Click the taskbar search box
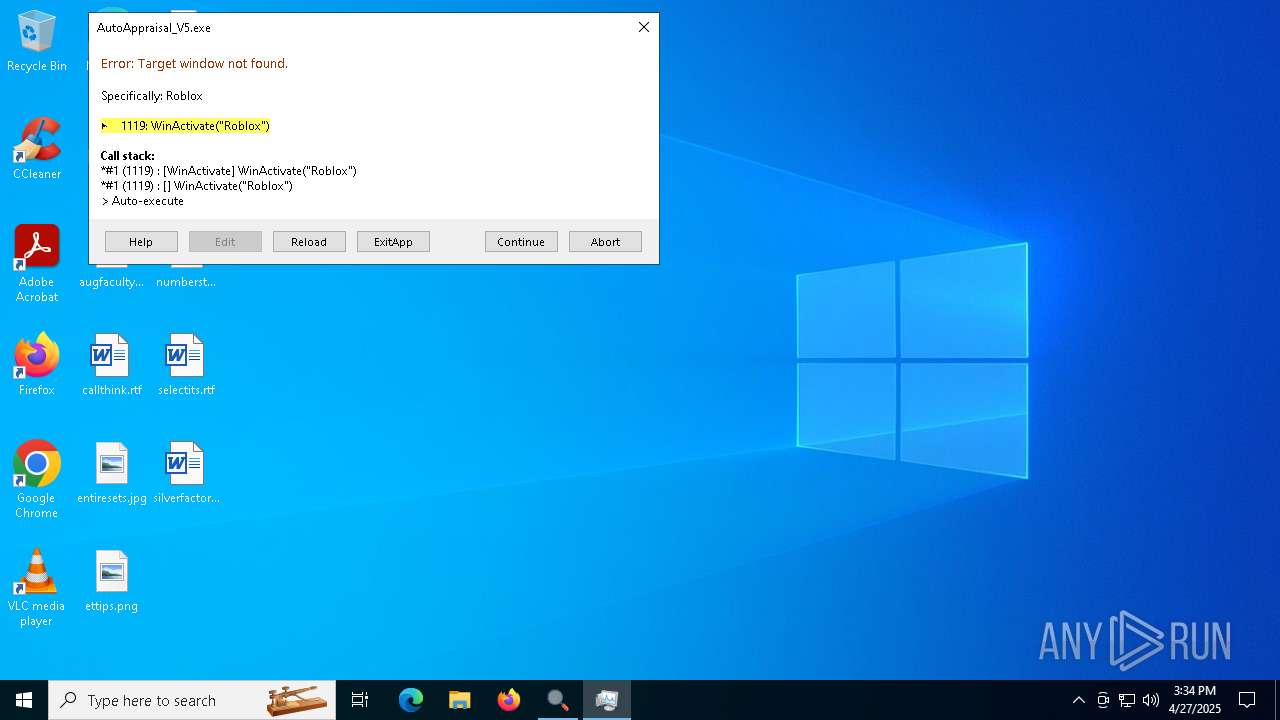The width and height of the screenshot is (1280, 720). point(192,700)
